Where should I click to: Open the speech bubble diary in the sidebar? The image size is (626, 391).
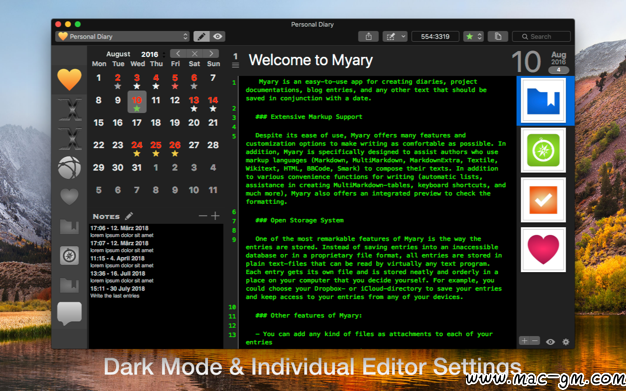(x=69, y=314)
